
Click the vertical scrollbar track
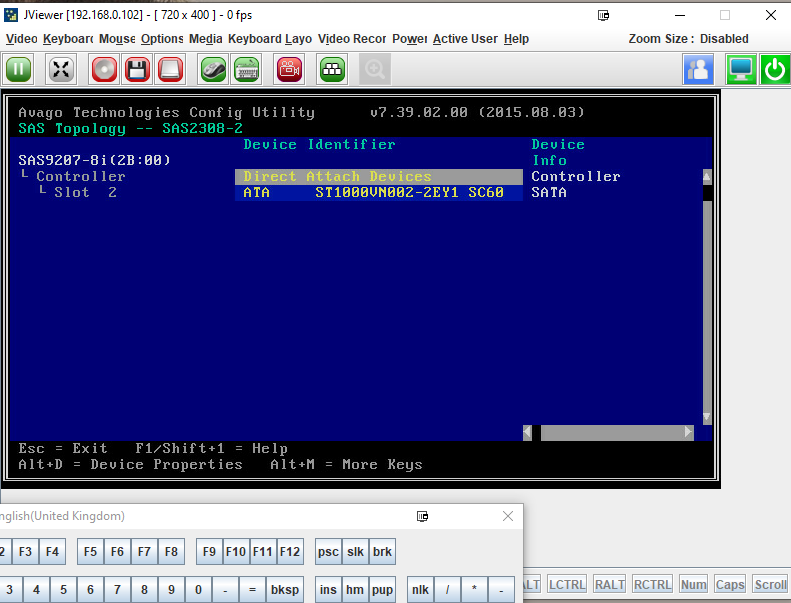pyautogui.click(x=707, y=305)
